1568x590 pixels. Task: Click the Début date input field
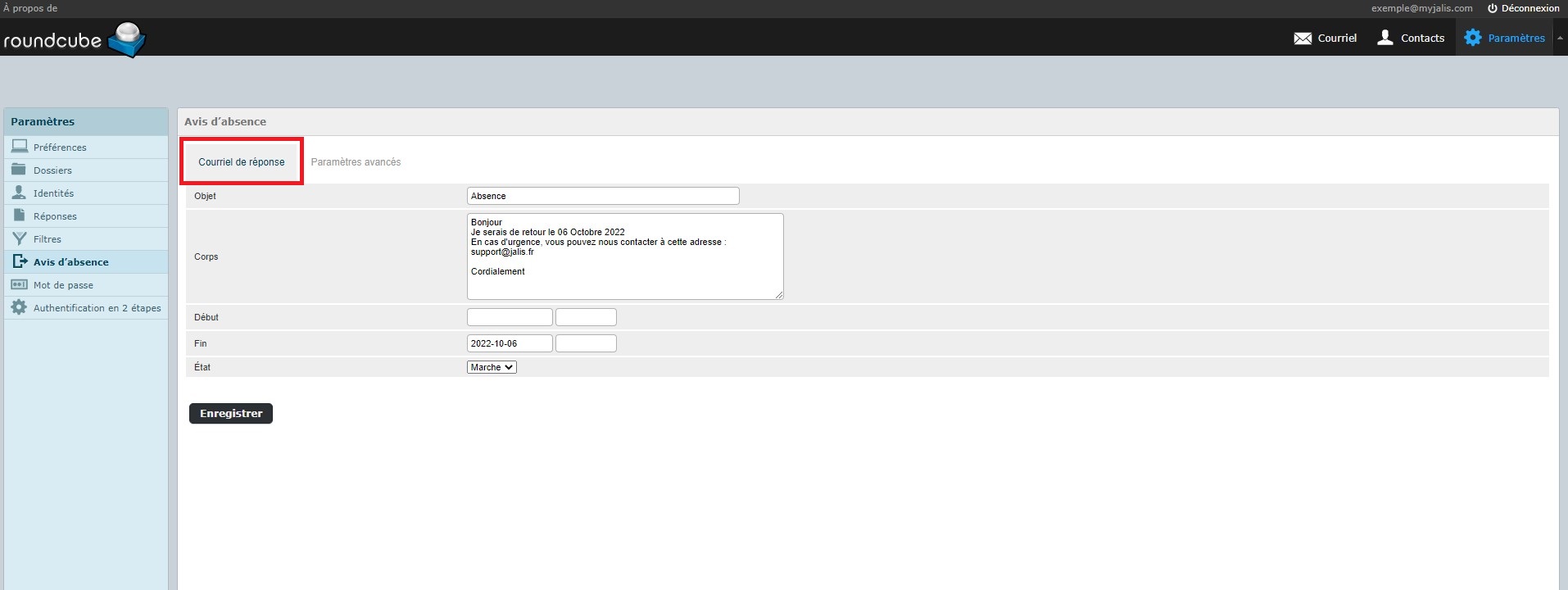point(510,317)
